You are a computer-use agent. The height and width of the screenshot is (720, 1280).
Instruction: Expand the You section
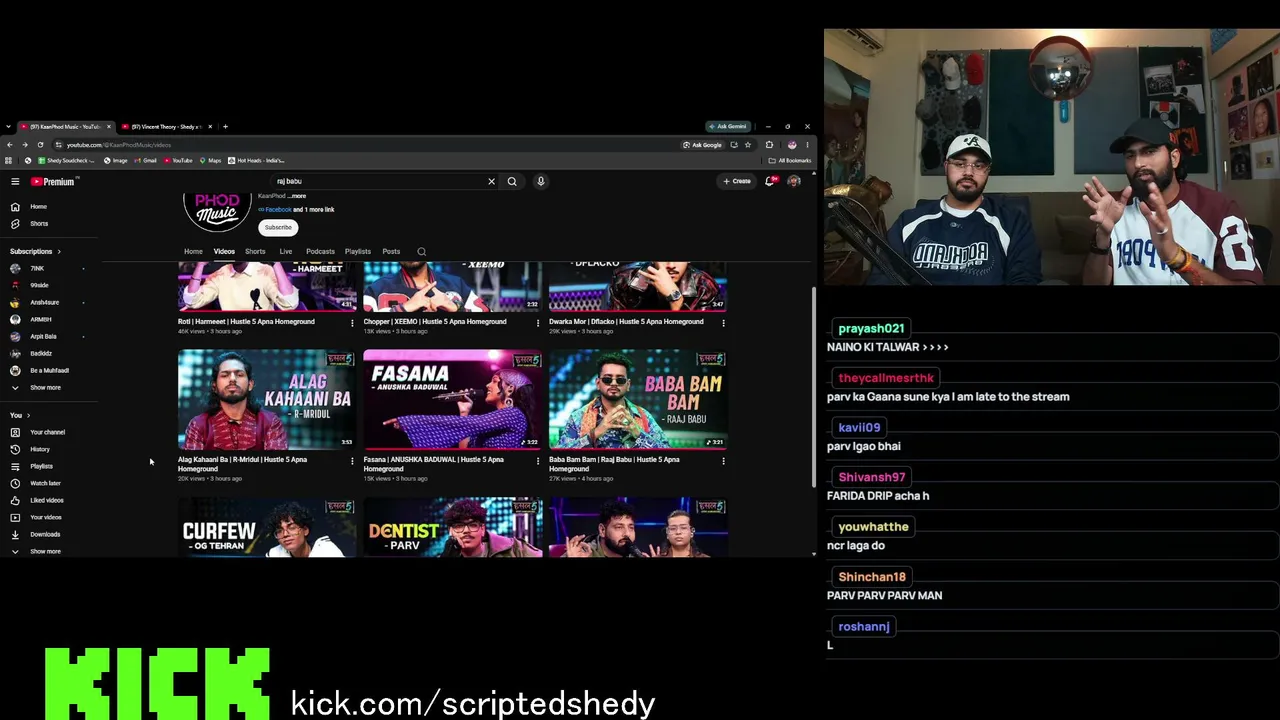pos(20,415)
